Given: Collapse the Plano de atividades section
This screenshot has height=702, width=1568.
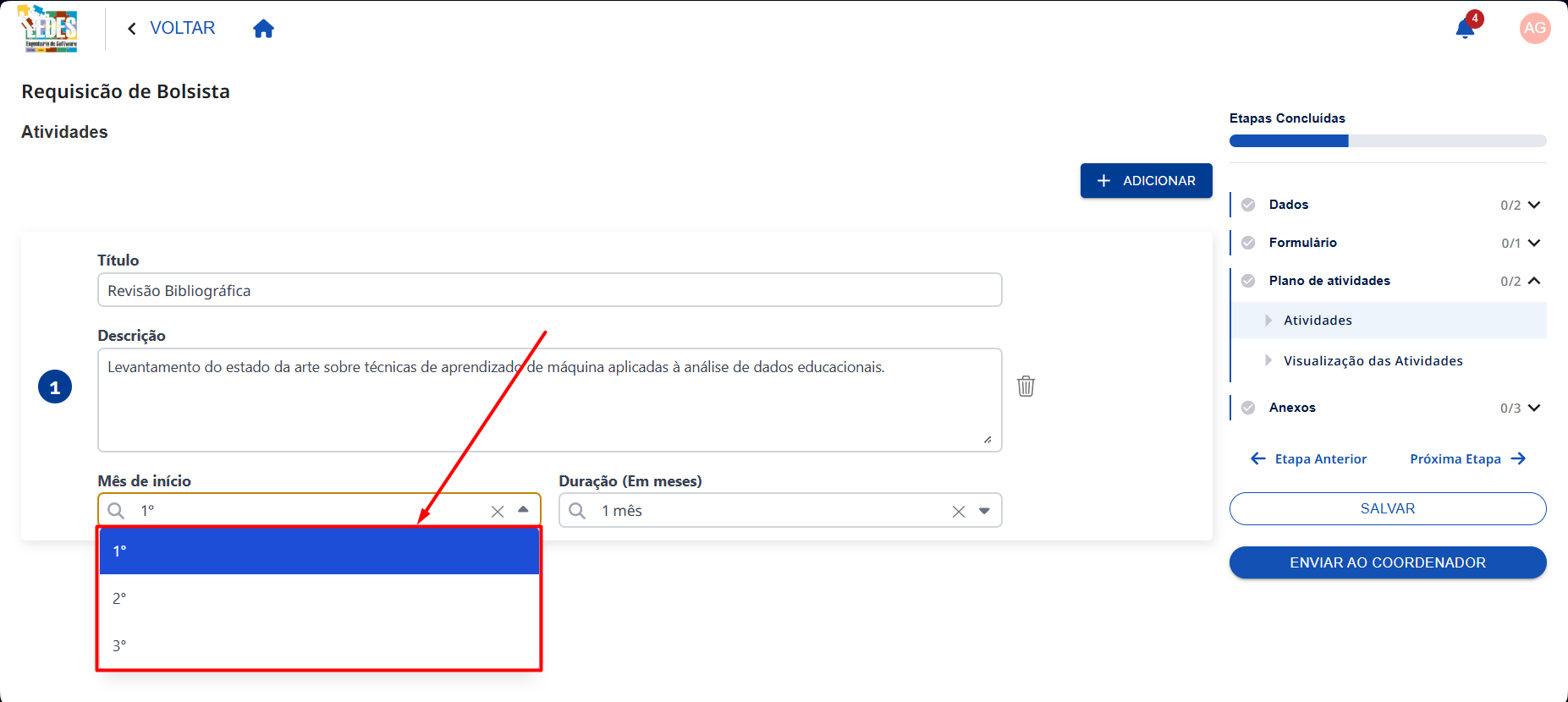Looking at the screenshot, I should click(x=1534, y=281).
